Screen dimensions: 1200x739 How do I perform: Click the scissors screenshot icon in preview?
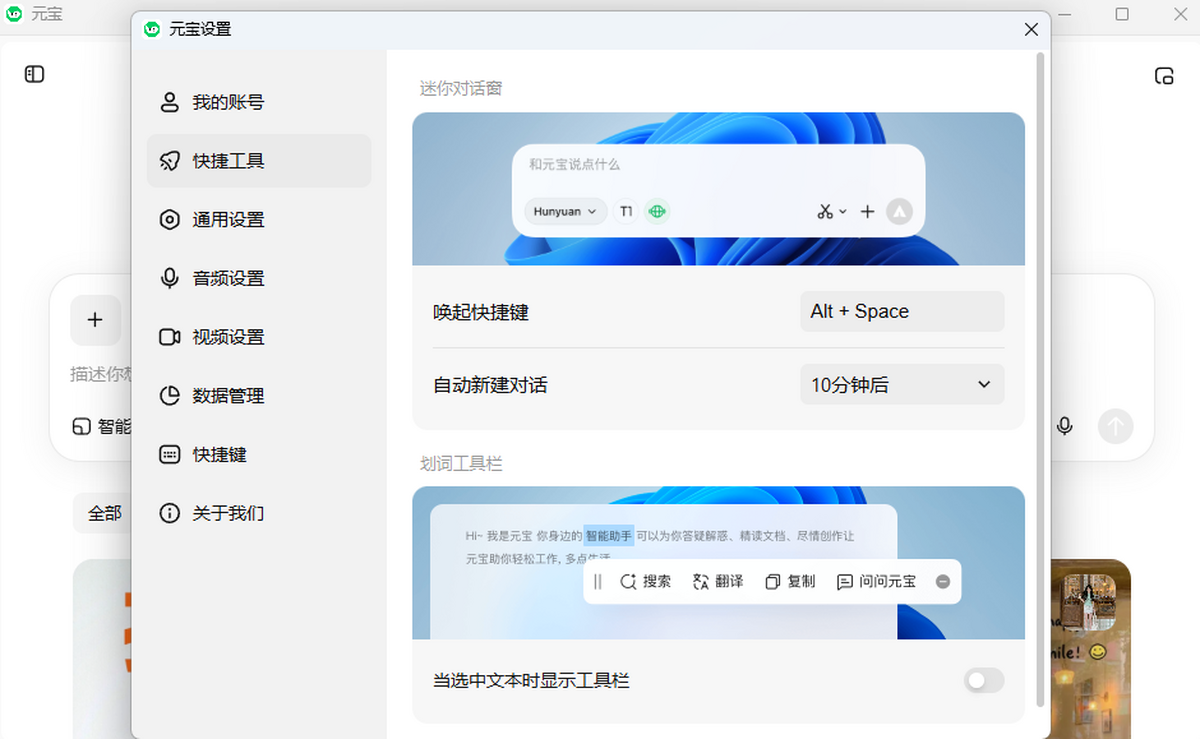[x=825, y=212]
